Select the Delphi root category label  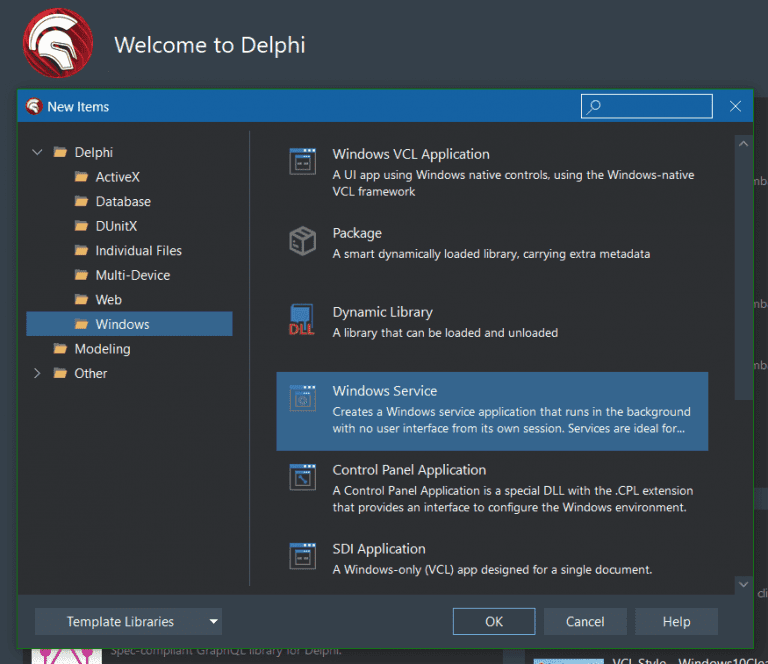point(94,152)
